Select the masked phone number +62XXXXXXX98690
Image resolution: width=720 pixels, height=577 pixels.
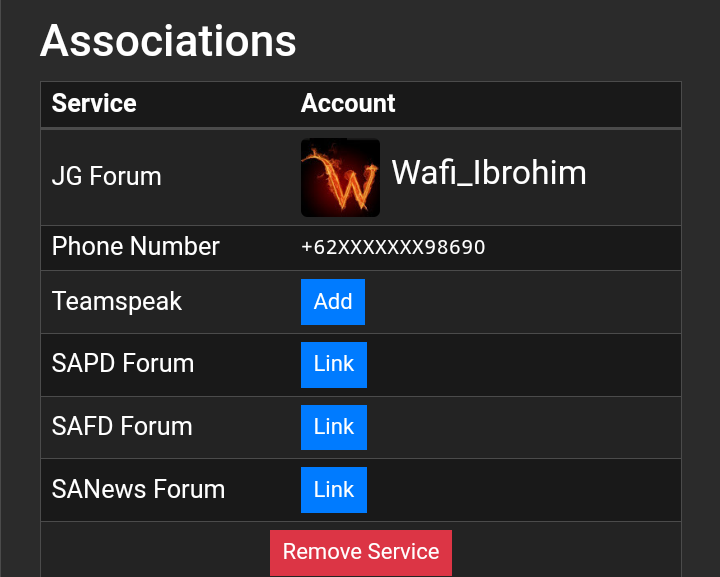click(393, 247)
